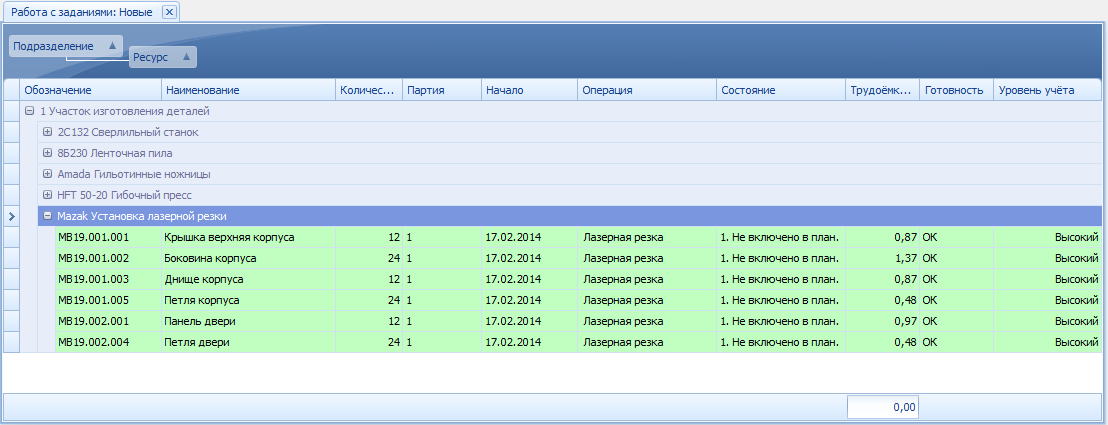This screenshot has height=425, width=1108.
Task: Select row MB19.002.004
Action: (x=578, y=343)
